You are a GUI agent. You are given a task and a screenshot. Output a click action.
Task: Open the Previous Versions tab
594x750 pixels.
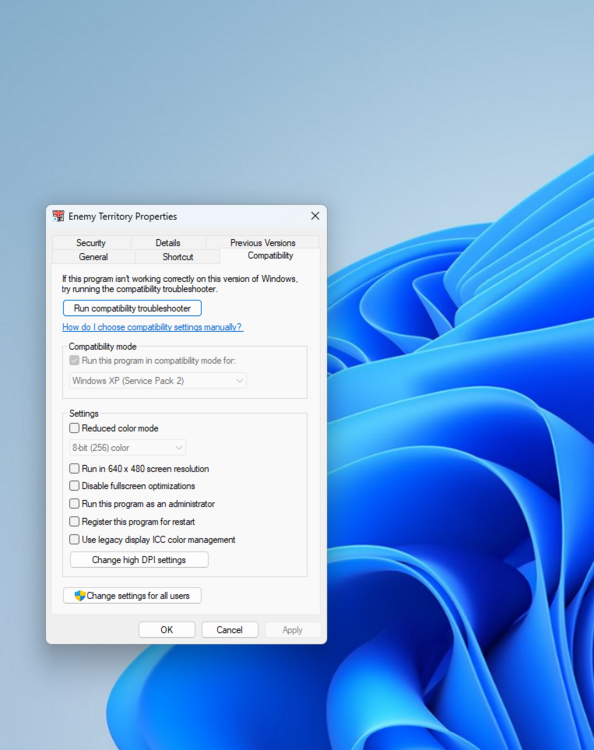(263, 243)
